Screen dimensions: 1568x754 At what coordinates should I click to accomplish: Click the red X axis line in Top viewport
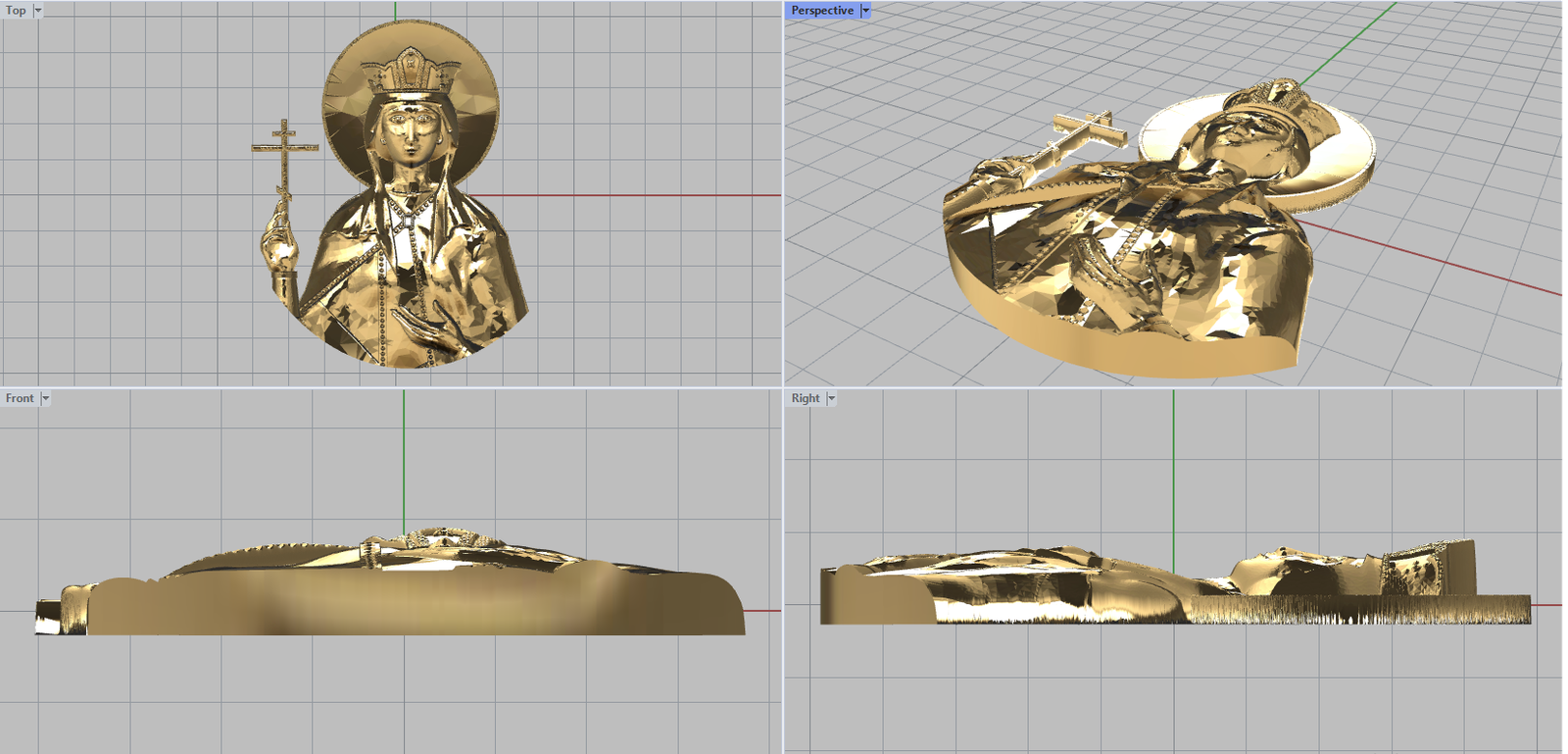(637, 195)
